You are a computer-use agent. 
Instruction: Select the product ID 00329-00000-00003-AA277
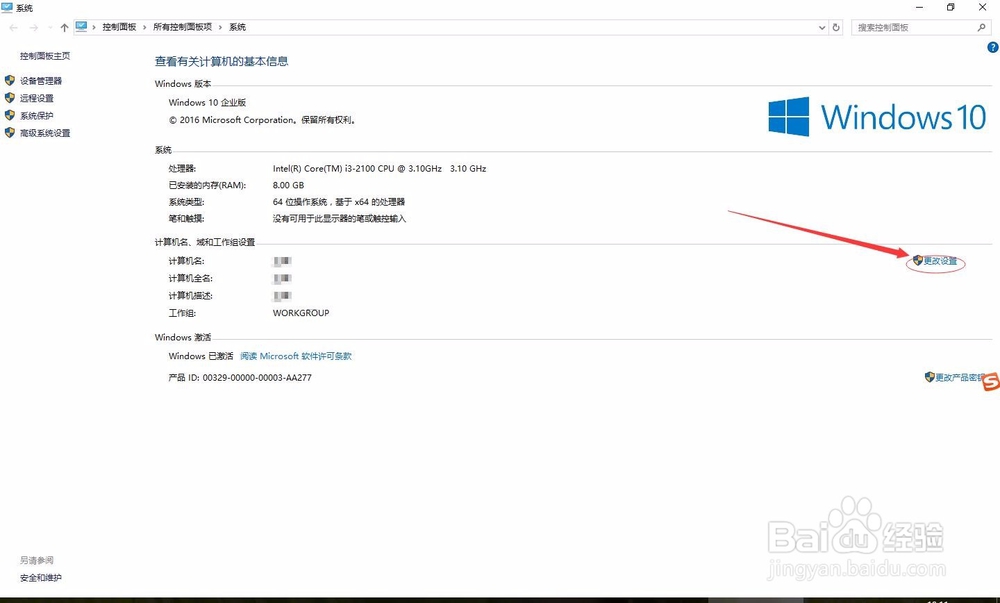(257, 377)
